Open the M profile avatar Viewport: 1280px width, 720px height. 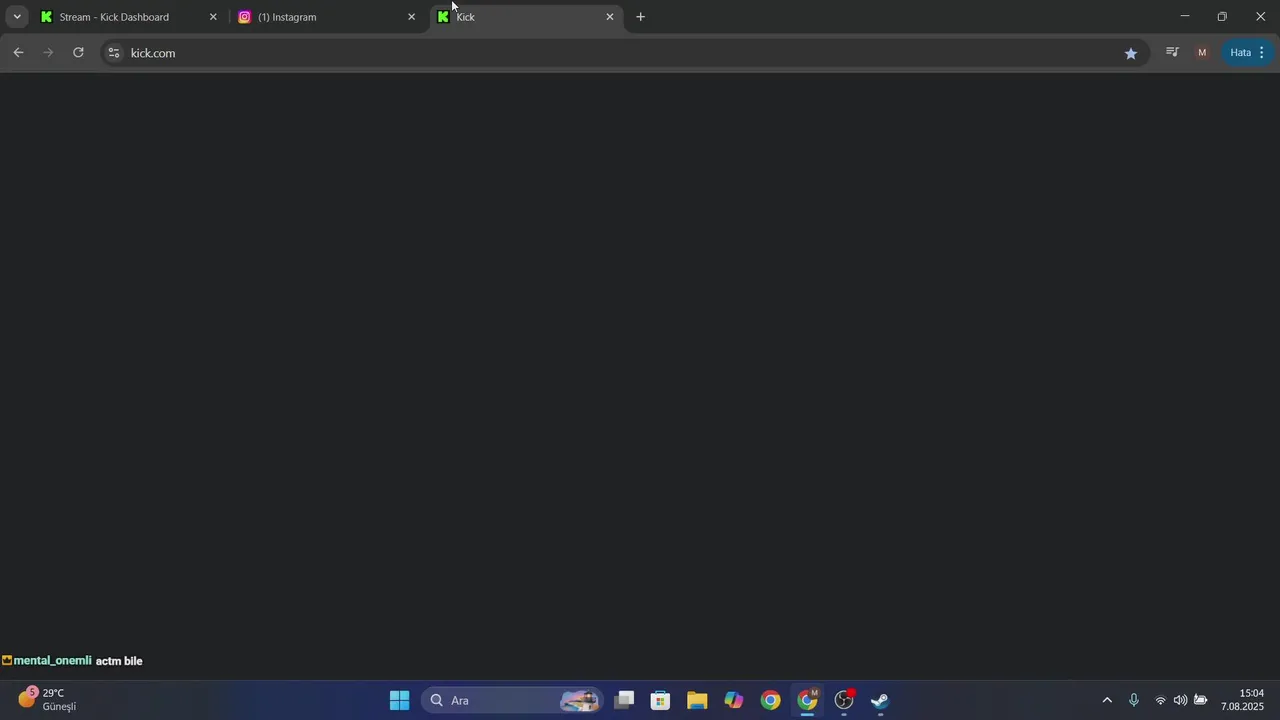1202,53
